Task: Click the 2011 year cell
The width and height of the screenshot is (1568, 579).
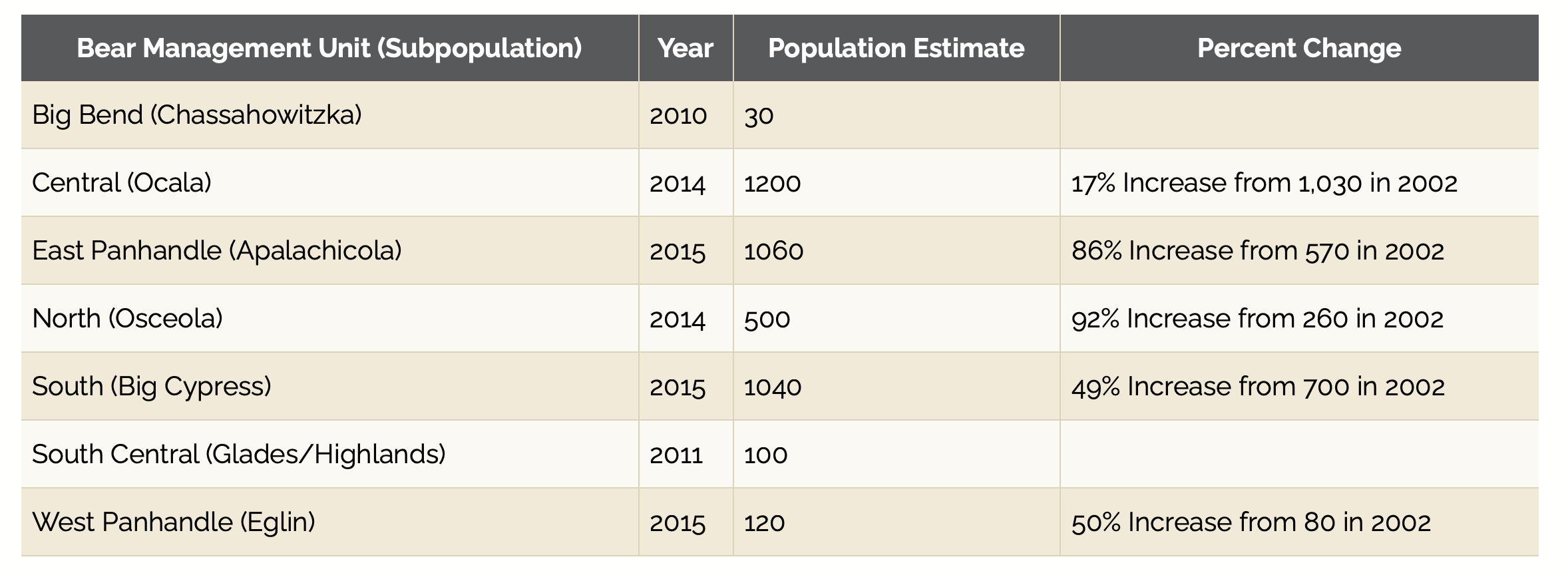Action: (x=676, y=455)
